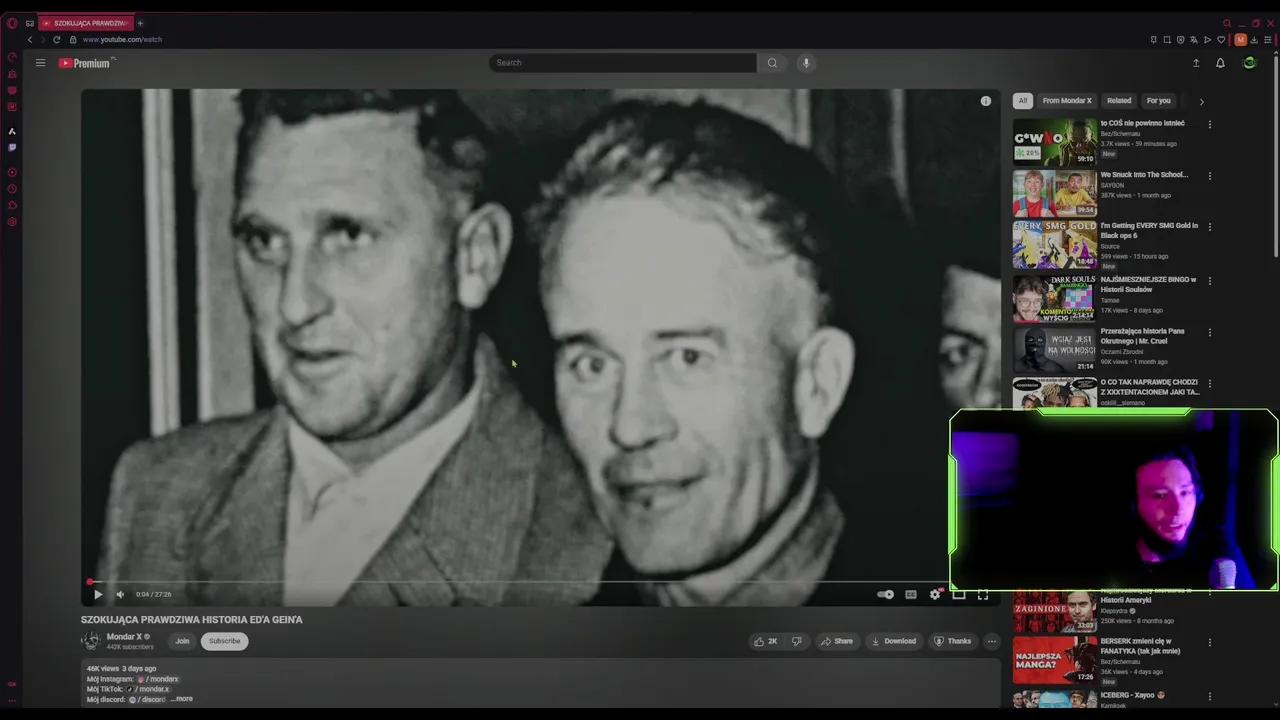
Task: Open the browser snapshot tool icon
Action: (x=1167, y=40)
